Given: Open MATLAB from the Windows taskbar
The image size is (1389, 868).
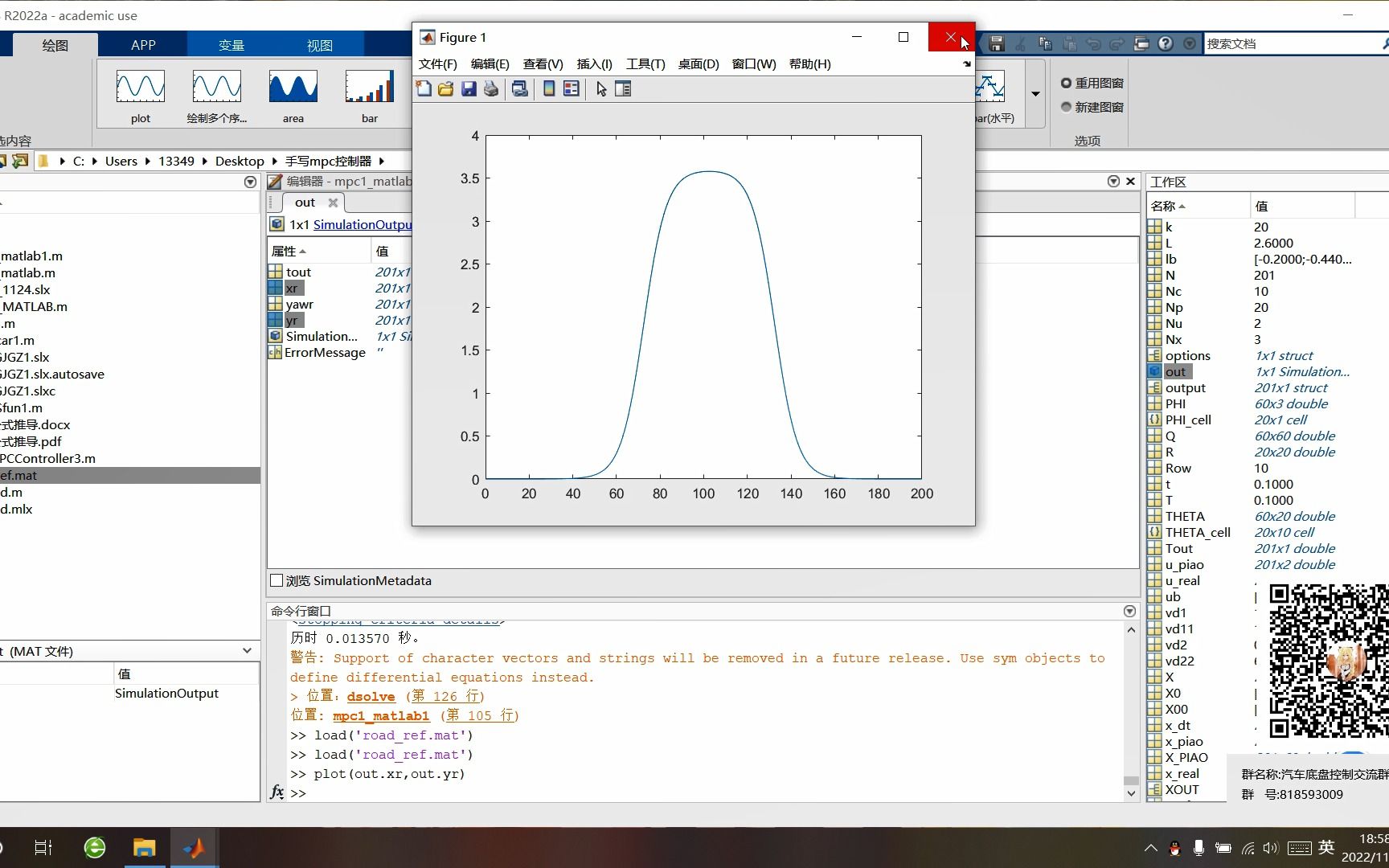Looking at the screenshot, I should (194, 847).
